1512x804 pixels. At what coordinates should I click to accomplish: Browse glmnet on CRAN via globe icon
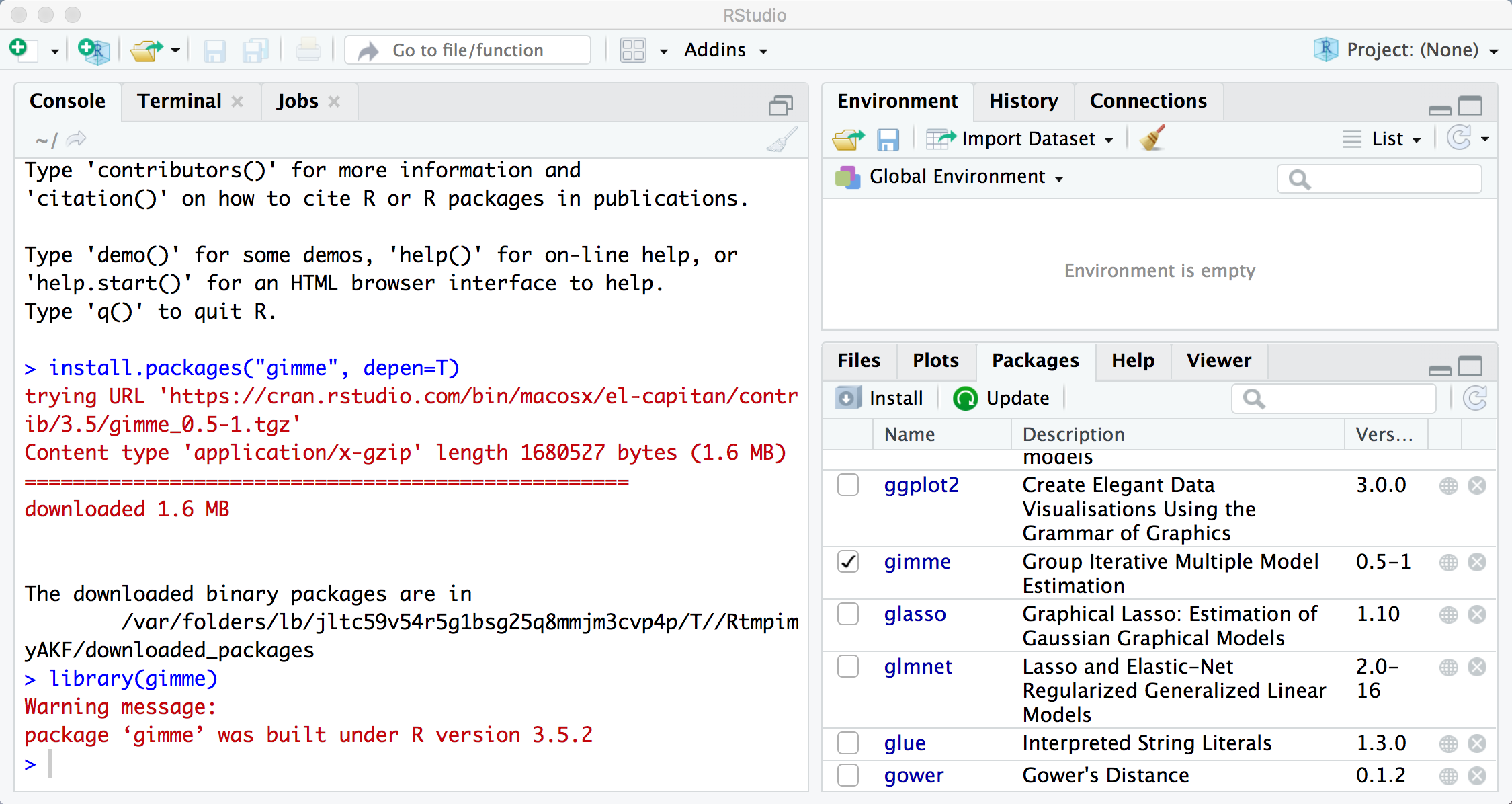(x=1449, y=667)
